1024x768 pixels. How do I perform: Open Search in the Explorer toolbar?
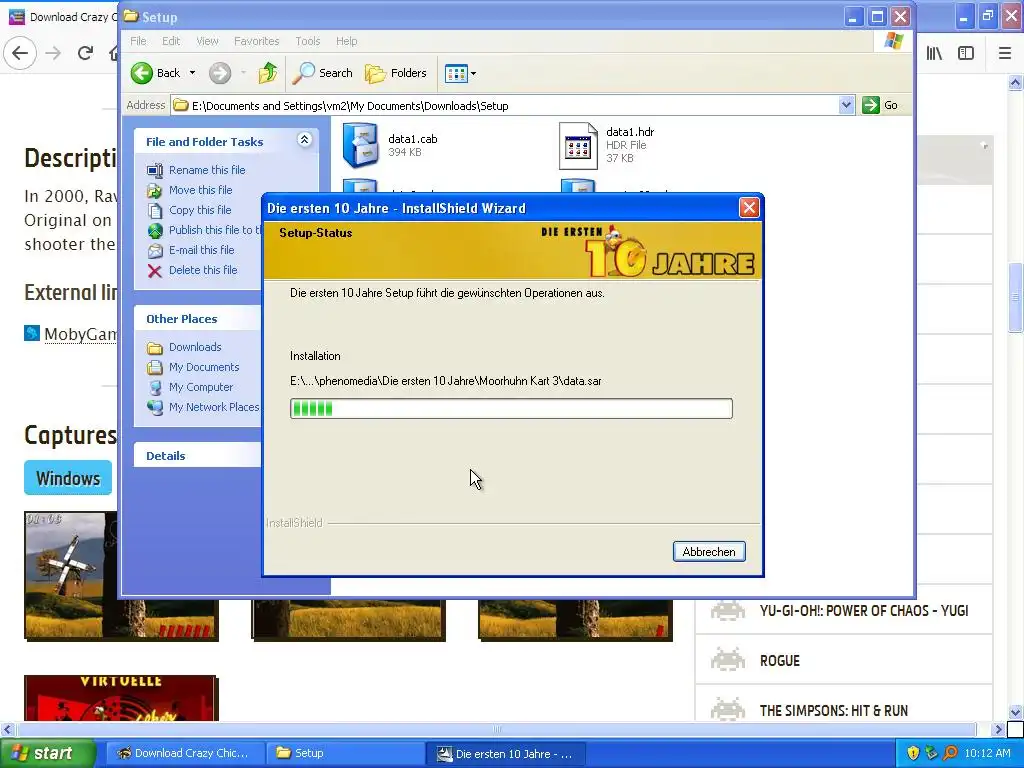pyautogui.click(x=322, y=73)
